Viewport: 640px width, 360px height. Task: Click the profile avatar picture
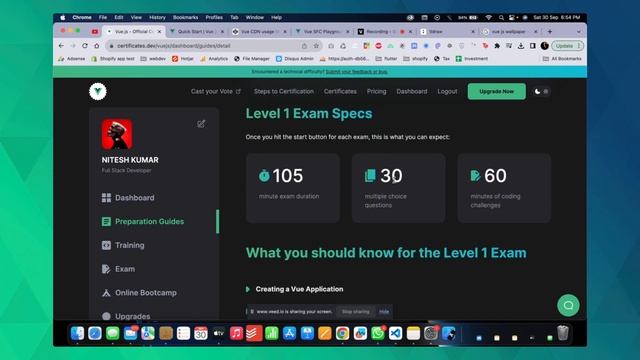(x=117, y=134)
